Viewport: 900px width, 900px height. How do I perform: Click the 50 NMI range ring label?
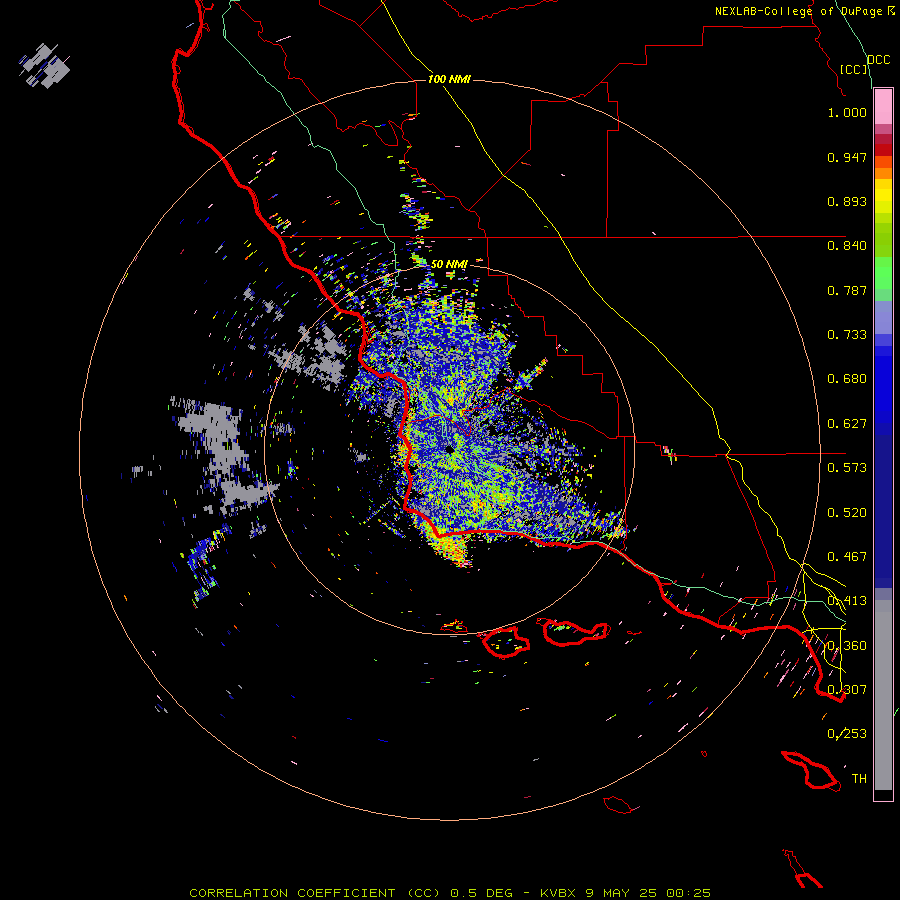pyautogui.click(x=449, y=264)
